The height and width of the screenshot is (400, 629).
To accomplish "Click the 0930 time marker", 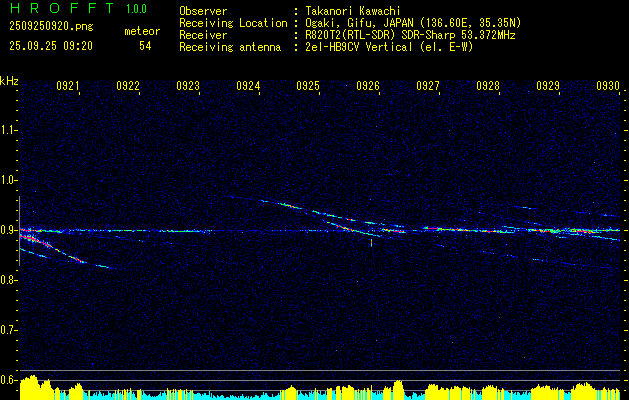I will coord(608,85).
